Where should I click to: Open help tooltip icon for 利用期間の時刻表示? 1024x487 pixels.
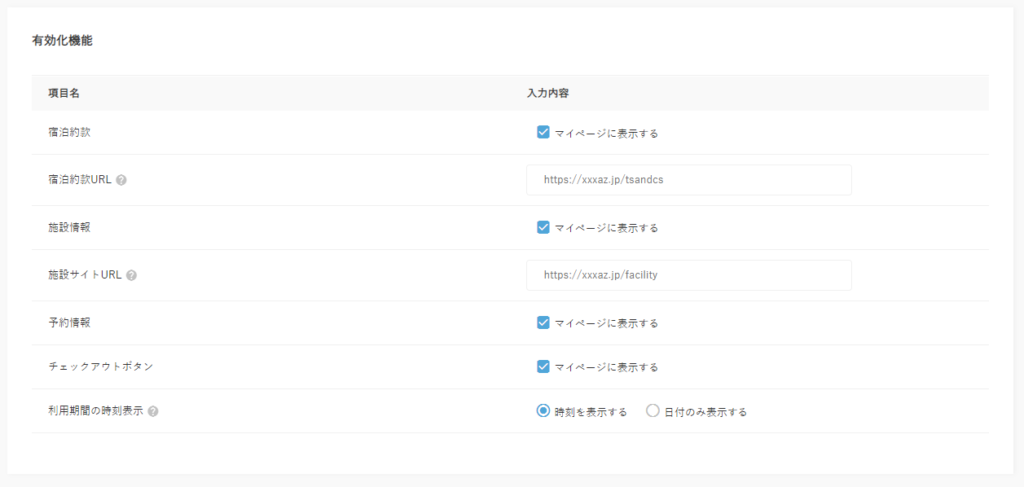[153, 411]
